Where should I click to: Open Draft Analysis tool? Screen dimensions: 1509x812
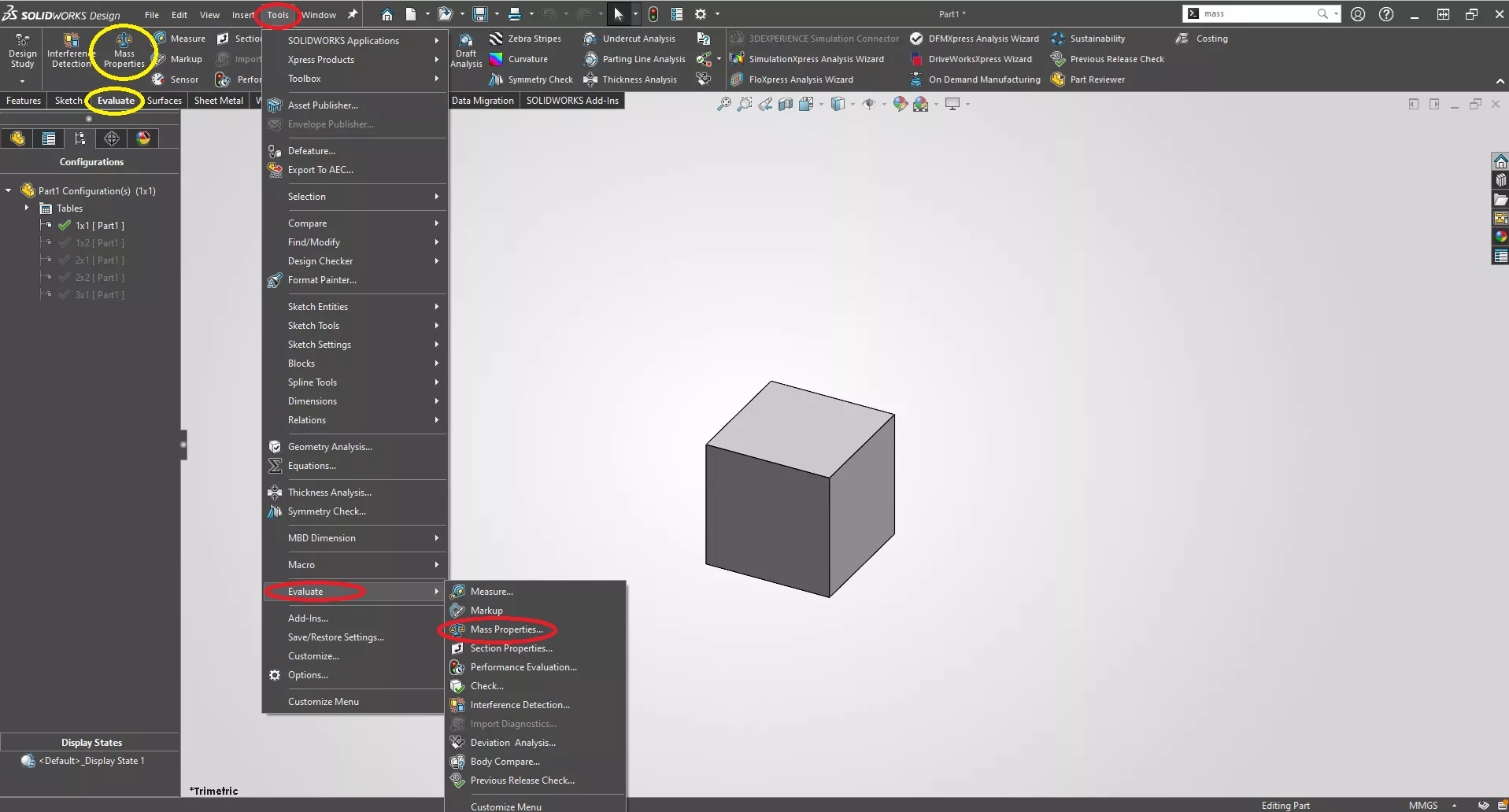click(466, 51)
